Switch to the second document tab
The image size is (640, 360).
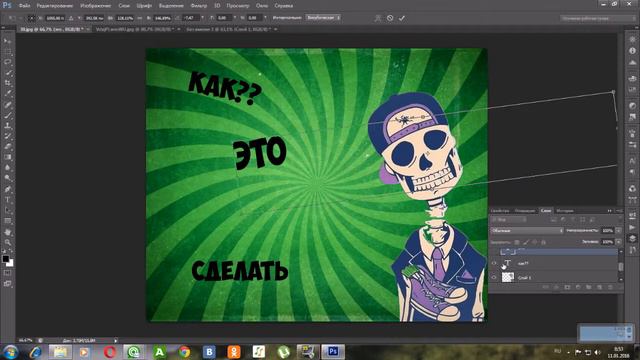pos(135,29)
